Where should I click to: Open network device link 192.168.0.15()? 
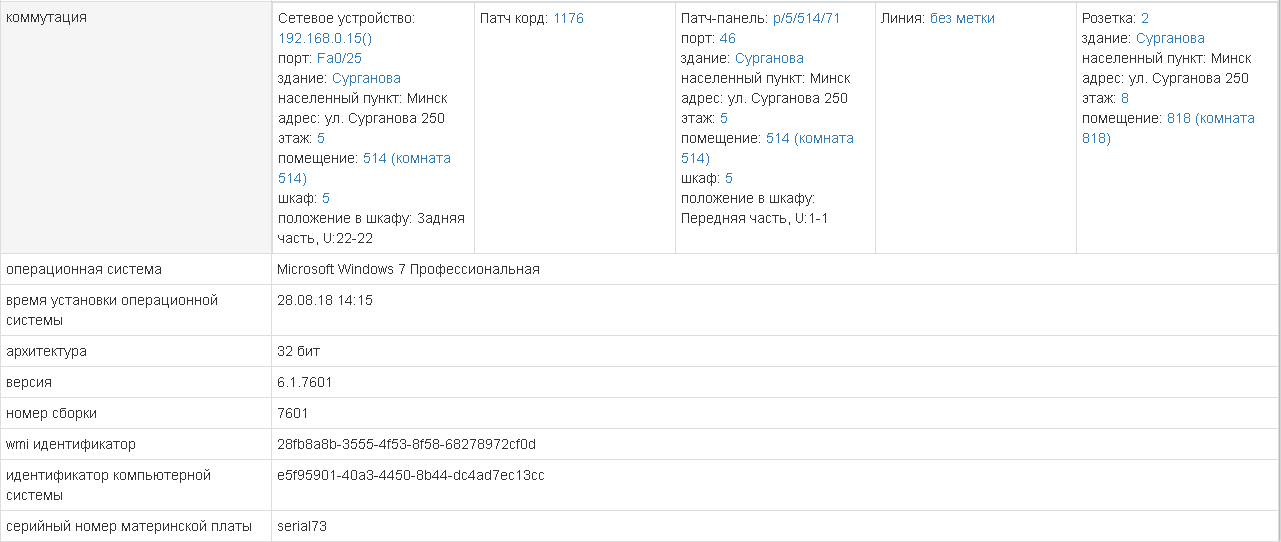pyautogui.click(x=324, y=38)
